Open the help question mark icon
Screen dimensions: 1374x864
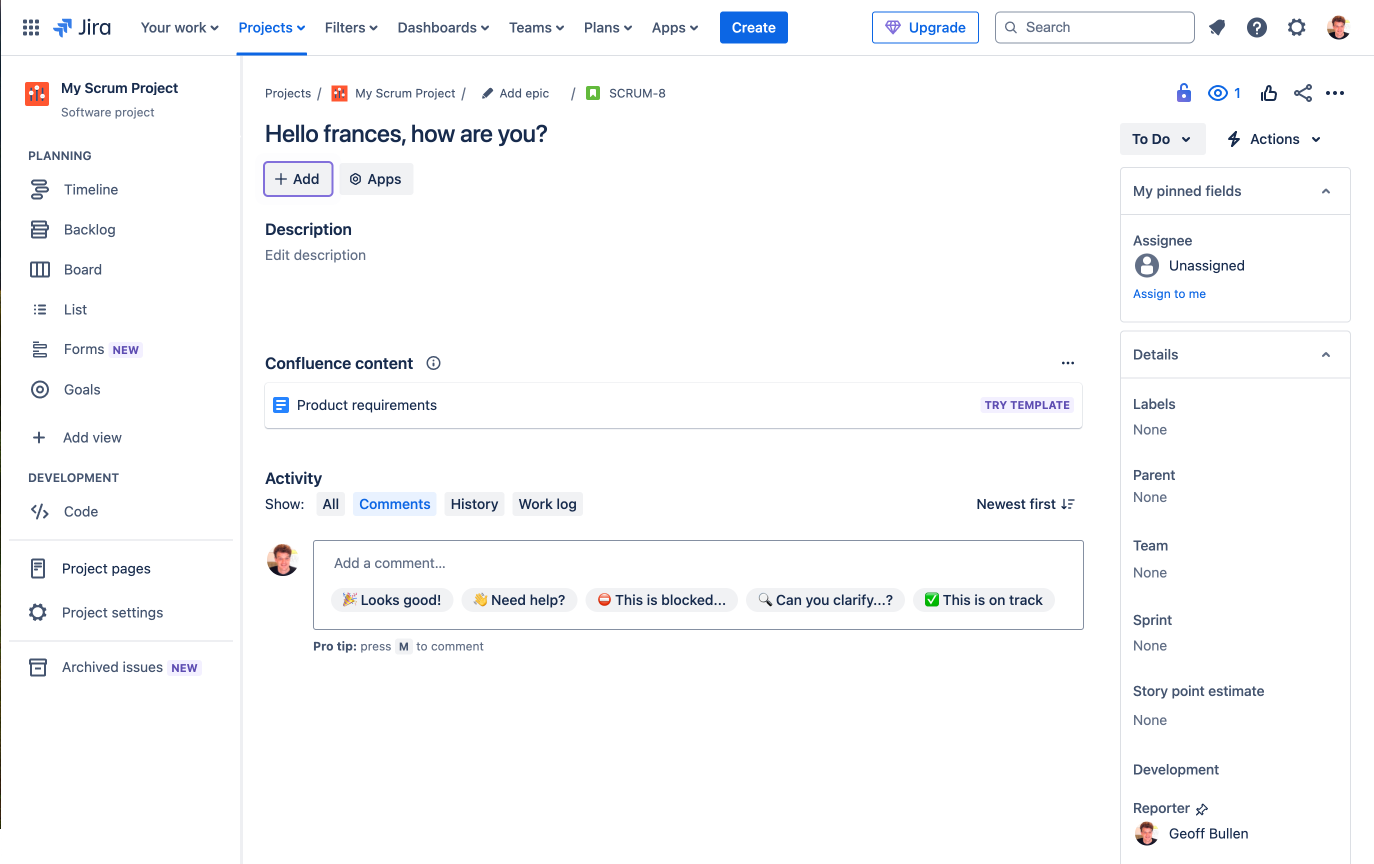pyautogui.click(x=1257, y=28)
